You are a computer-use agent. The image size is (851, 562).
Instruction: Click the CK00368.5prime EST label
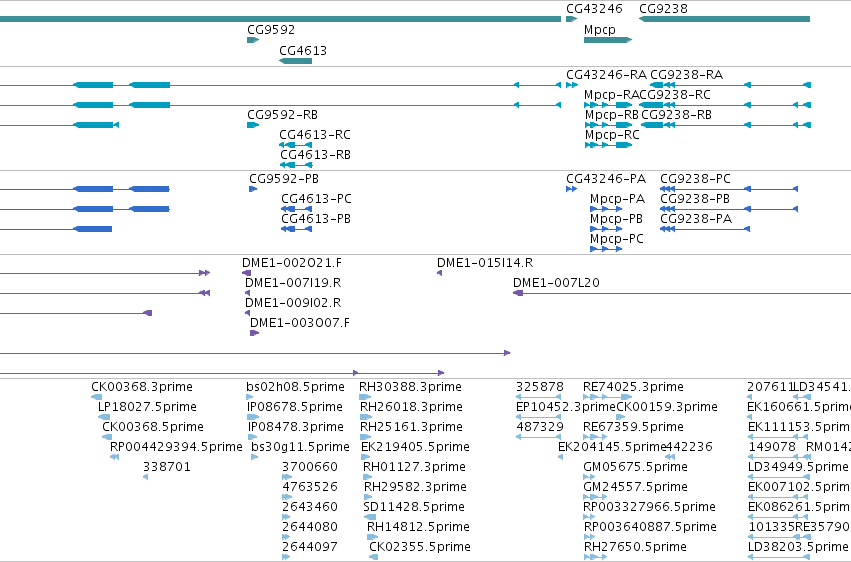tap(153, 427)
